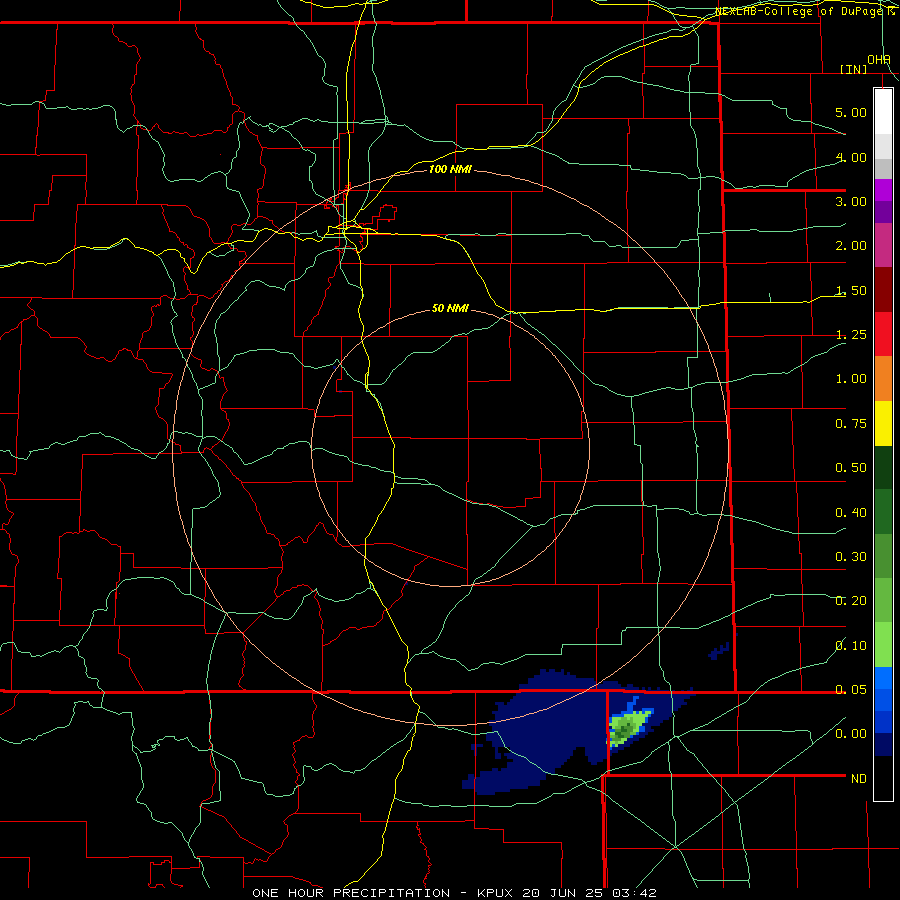This screenshot has height=900, width=900.
Task: Select the dark red legend swatch near 1.50
Action: [x=883, y=290]
